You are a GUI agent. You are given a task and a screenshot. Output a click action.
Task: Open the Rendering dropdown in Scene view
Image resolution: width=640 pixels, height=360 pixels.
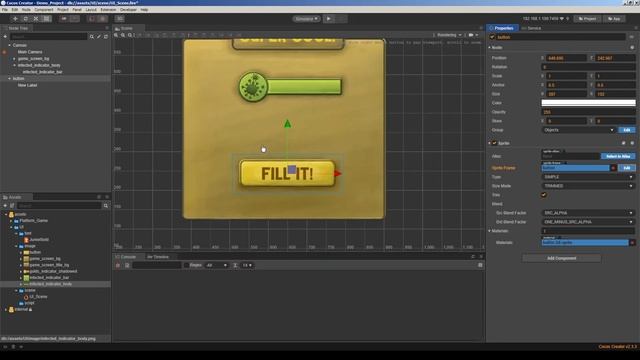click(x=449, y=35)
